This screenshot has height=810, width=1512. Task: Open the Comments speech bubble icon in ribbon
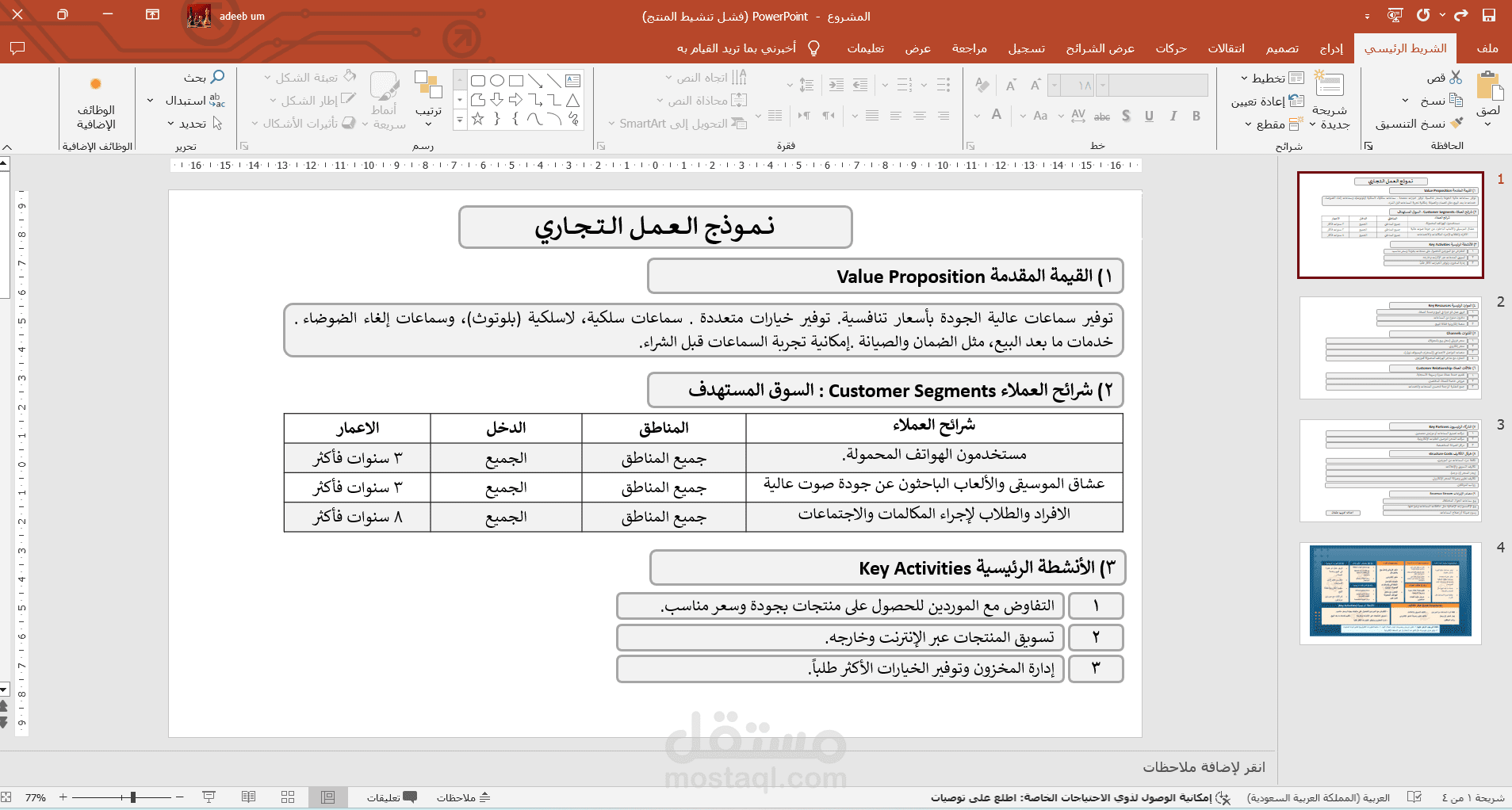coord(17,48)
